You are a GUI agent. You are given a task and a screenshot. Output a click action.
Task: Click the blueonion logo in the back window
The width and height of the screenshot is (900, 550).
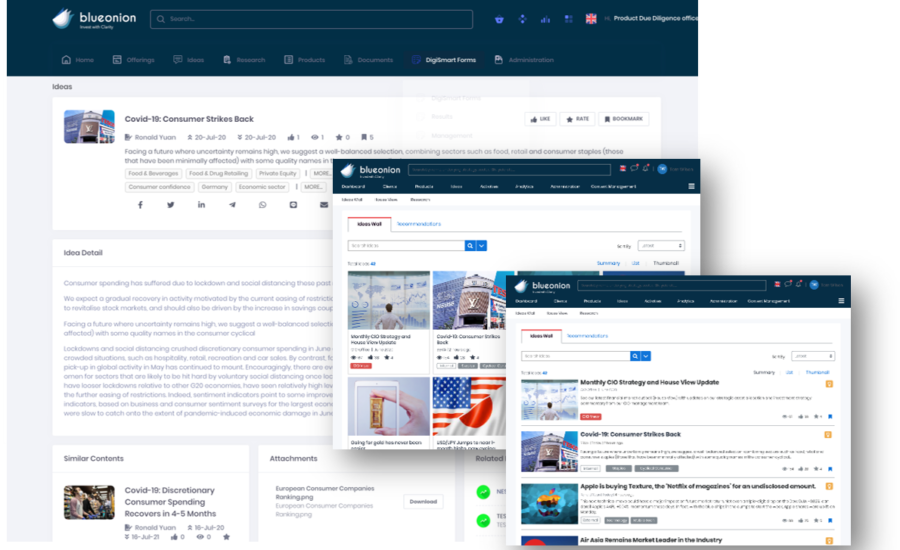point(95,19)
